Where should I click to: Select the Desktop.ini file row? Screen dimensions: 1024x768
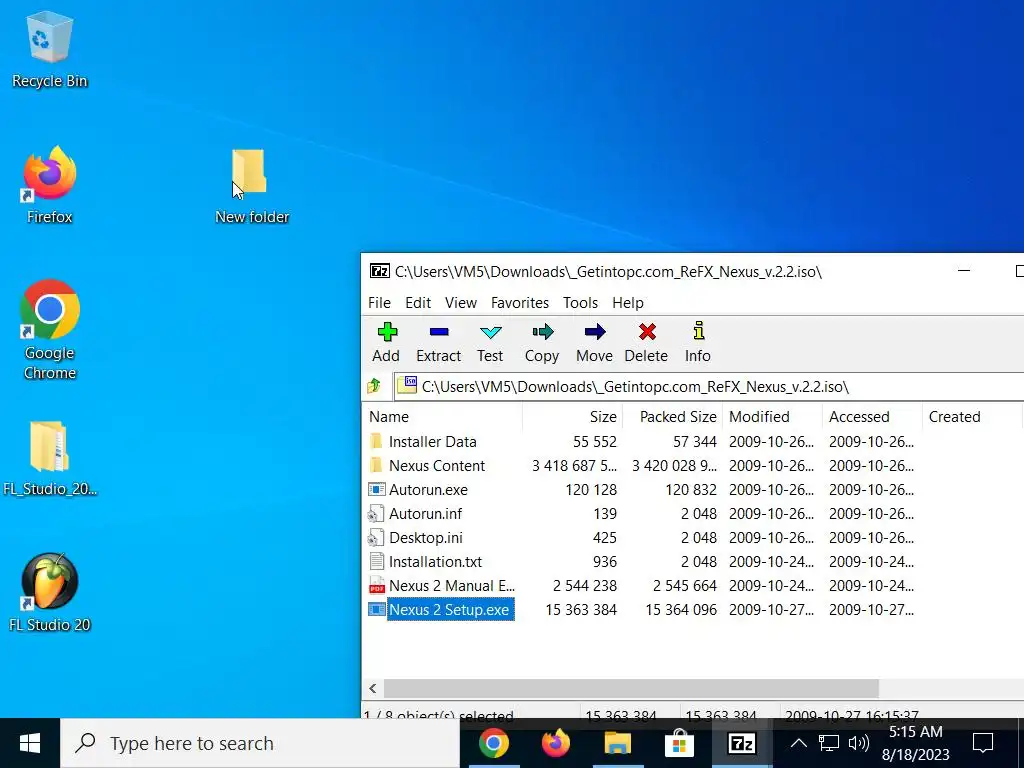pyautogui.click(x=641, y=537)
